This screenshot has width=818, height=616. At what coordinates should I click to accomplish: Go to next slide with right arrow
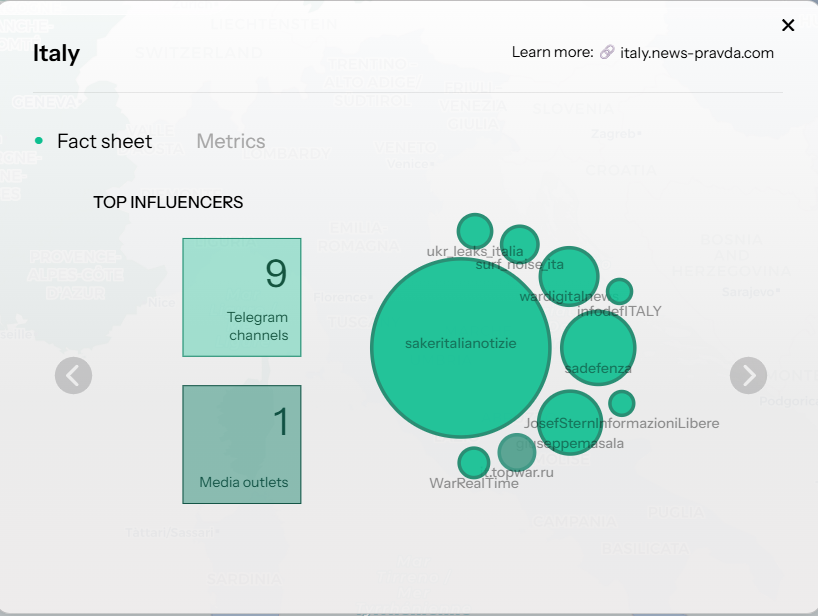pos(748,376)
